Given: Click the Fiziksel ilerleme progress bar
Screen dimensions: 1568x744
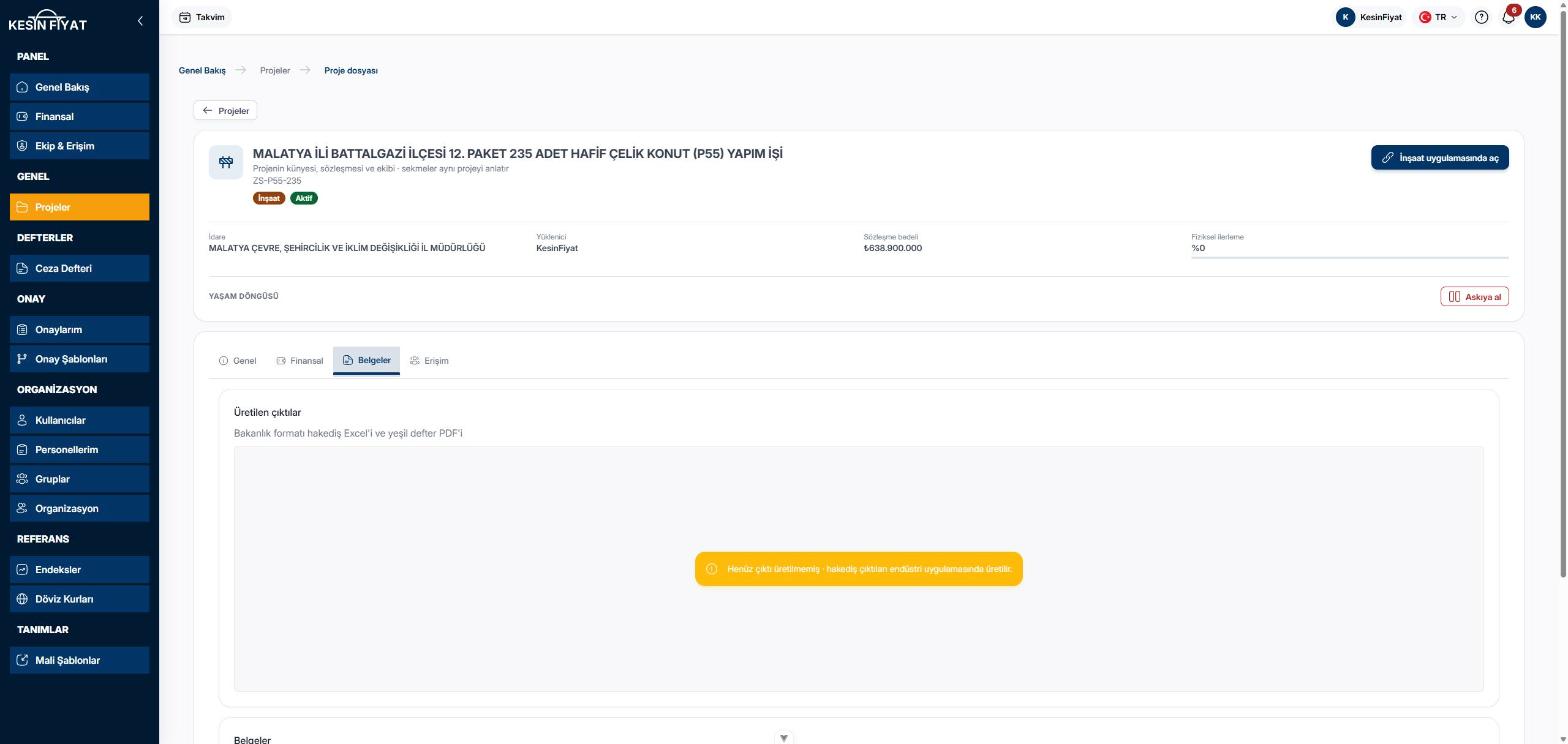Looking at the screenshot, I should point(1350,258).
